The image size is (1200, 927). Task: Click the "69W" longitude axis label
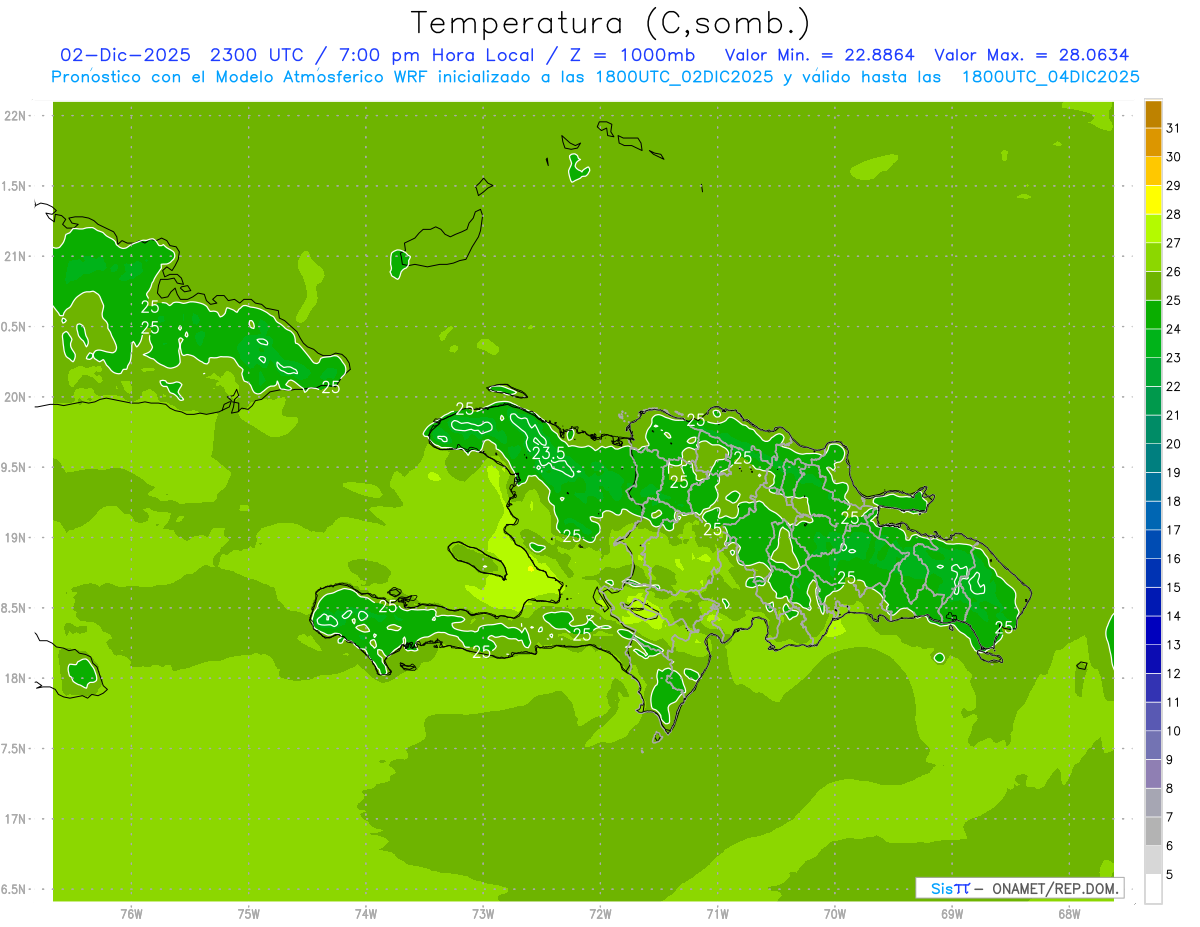[952, 914]
